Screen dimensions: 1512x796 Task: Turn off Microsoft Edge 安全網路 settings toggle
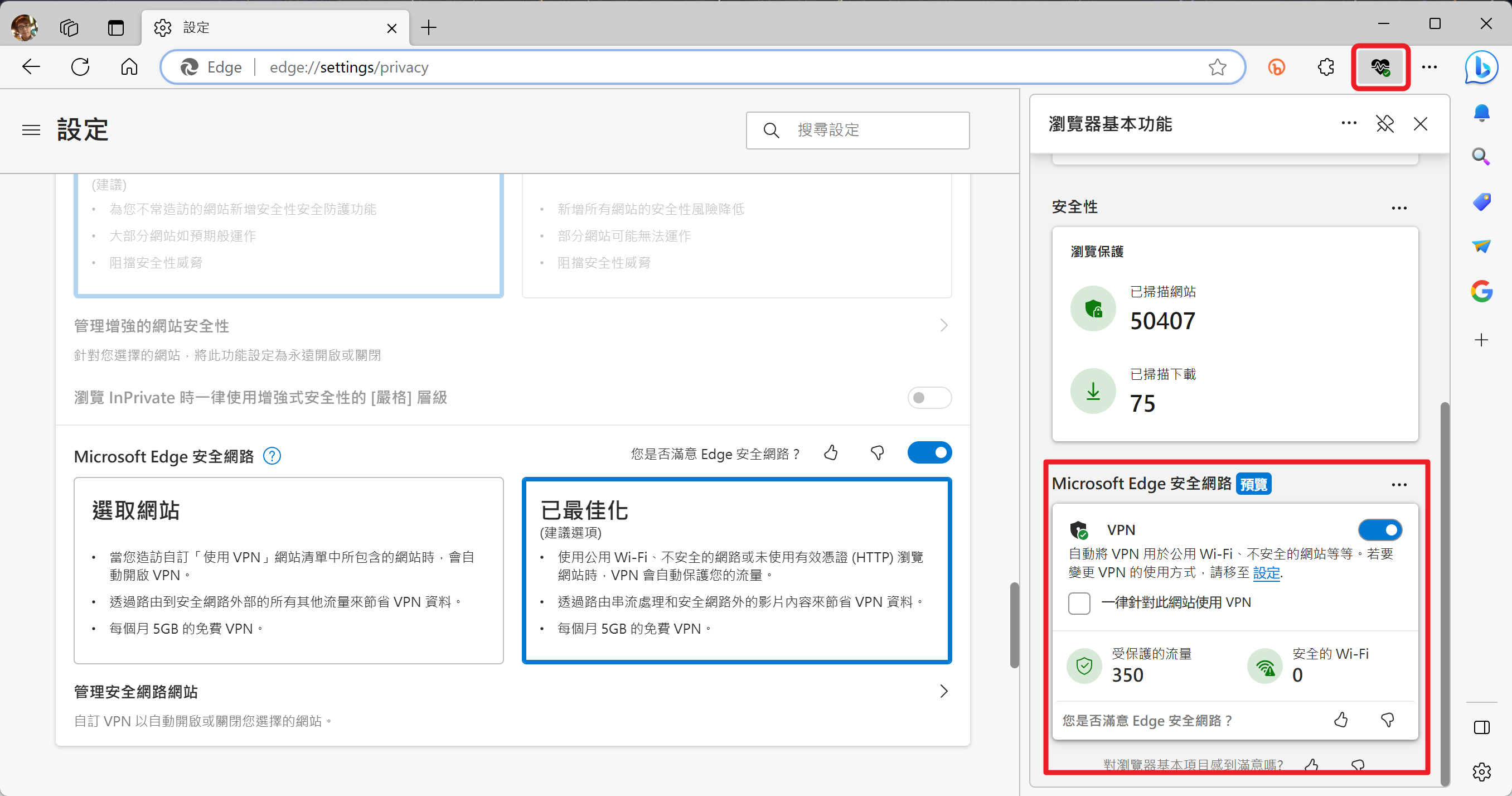929,453
